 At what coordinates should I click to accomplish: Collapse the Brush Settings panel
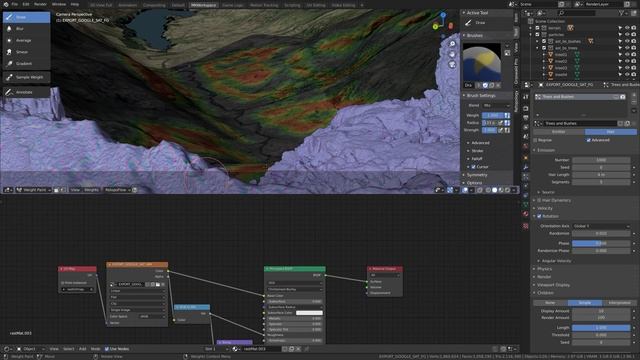click(481, 96)
